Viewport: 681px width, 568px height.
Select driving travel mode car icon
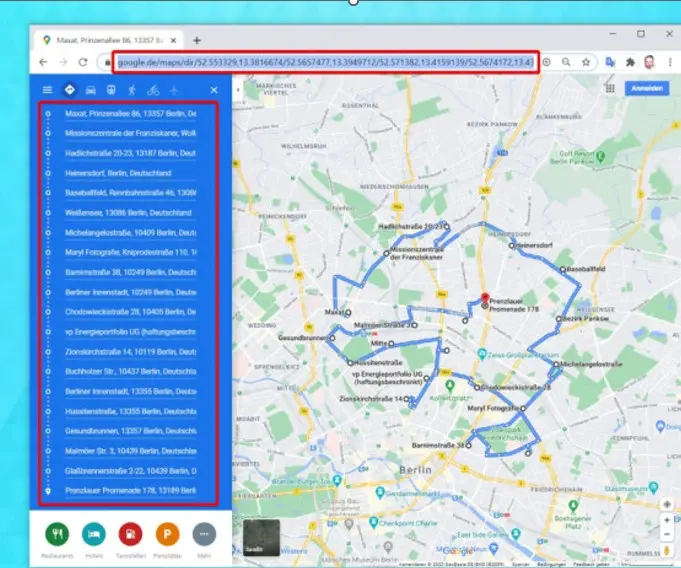coord(90,90)
